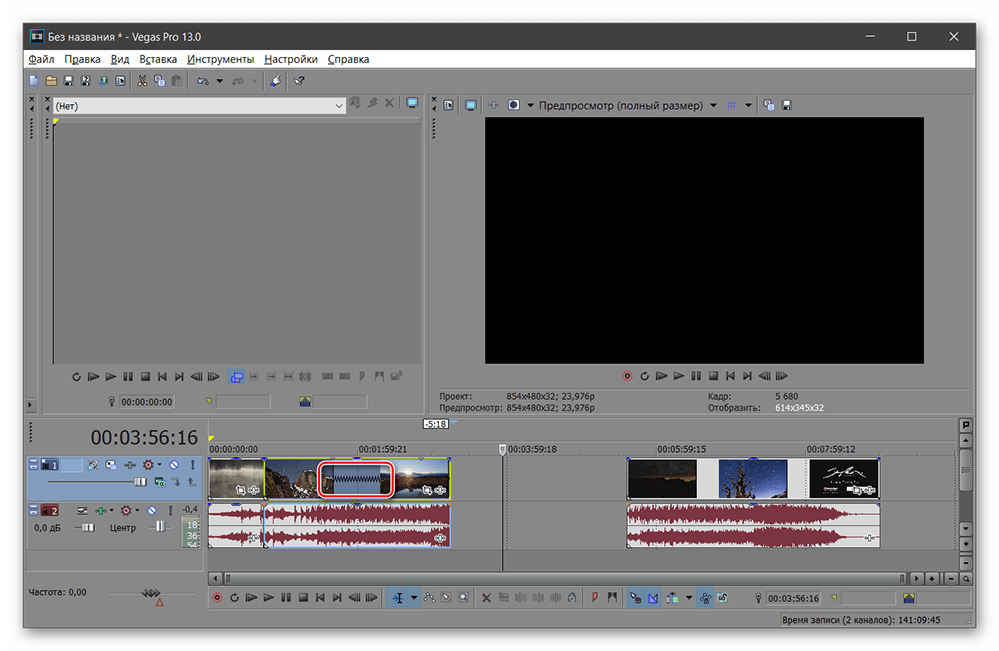Toggle ignore event grouping
The image size is (999, 651).
click(722, 597)
